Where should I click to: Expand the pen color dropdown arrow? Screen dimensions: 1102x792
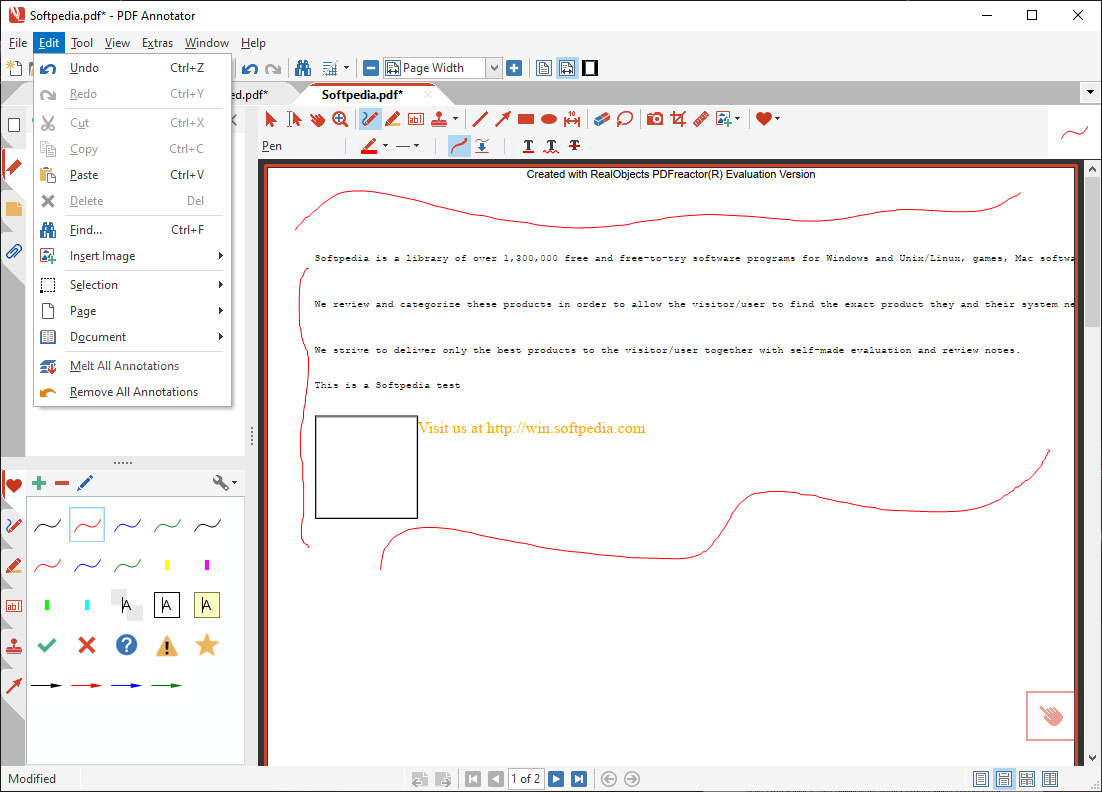point(385,146)
